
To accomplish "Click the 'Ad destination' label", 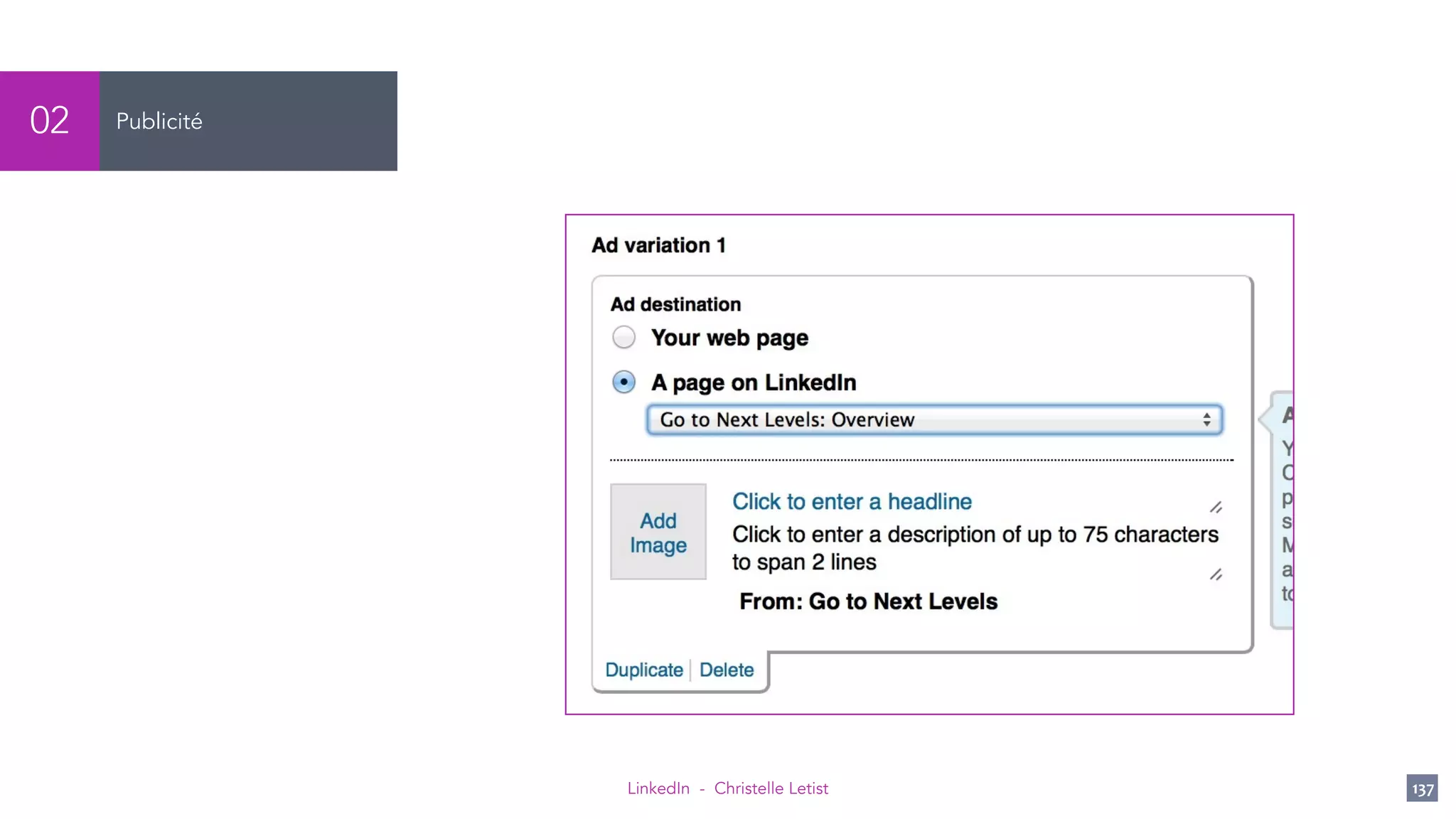I will click(675, 304).
